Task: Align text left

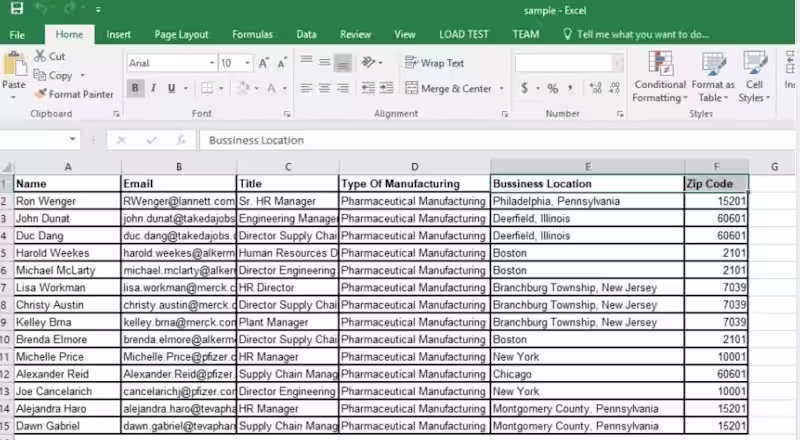Action: tap(306, 88)
